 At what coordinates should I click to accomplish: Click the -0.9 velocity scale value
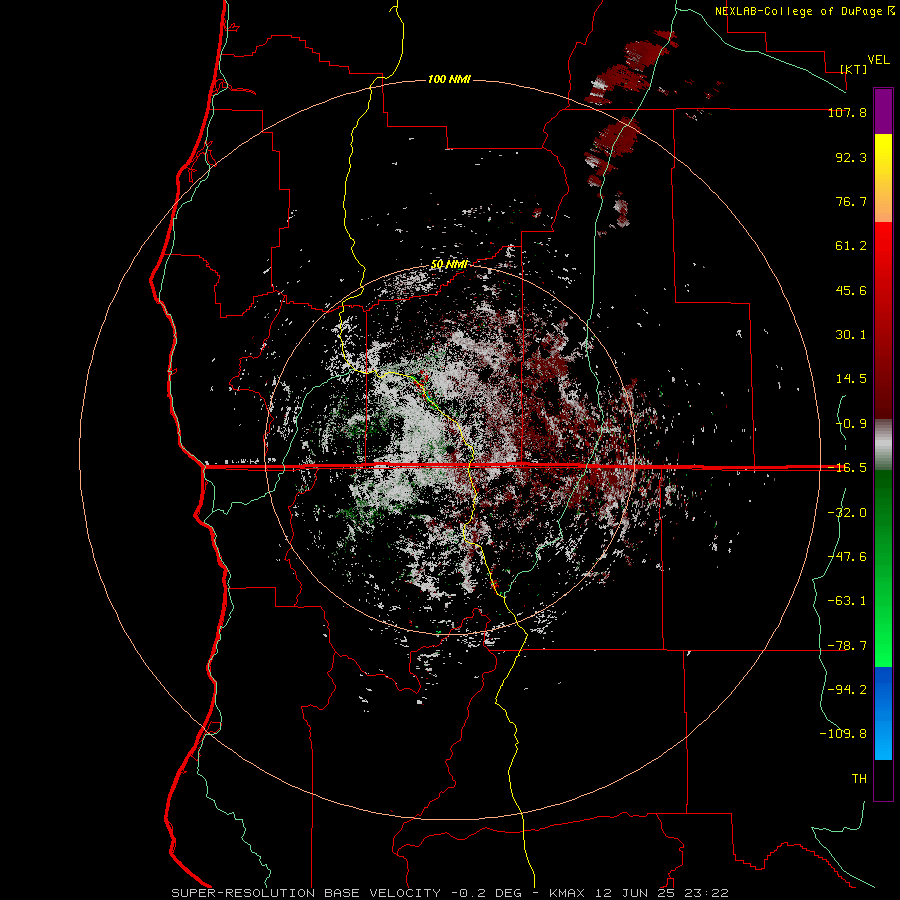[x=851, y=424]
